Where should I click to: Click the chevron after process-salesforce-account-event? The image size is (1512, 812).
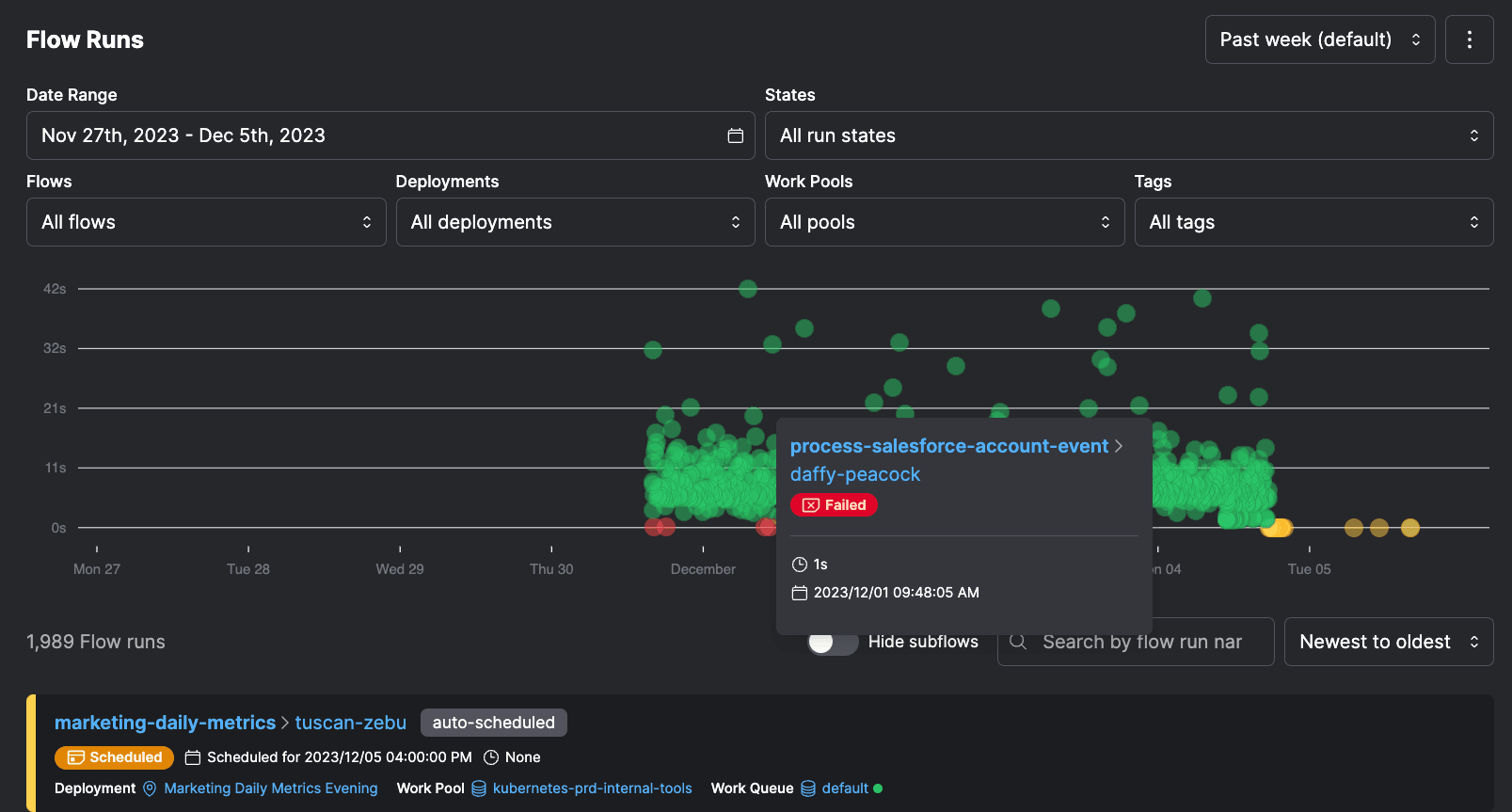tap(1119, 446)
